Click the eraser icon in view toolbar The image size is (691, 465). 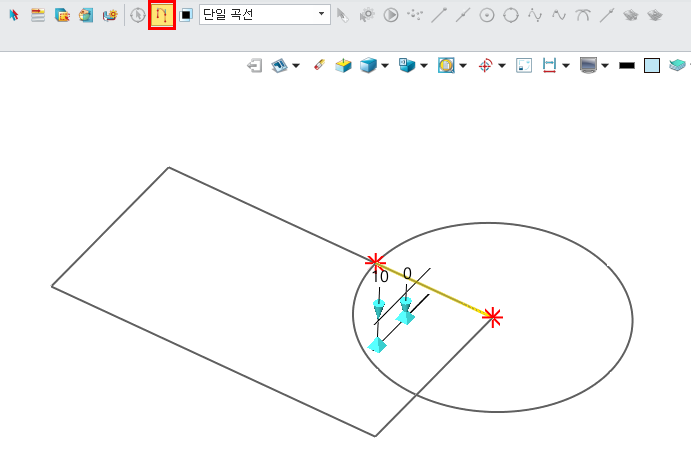pos(320,65)
